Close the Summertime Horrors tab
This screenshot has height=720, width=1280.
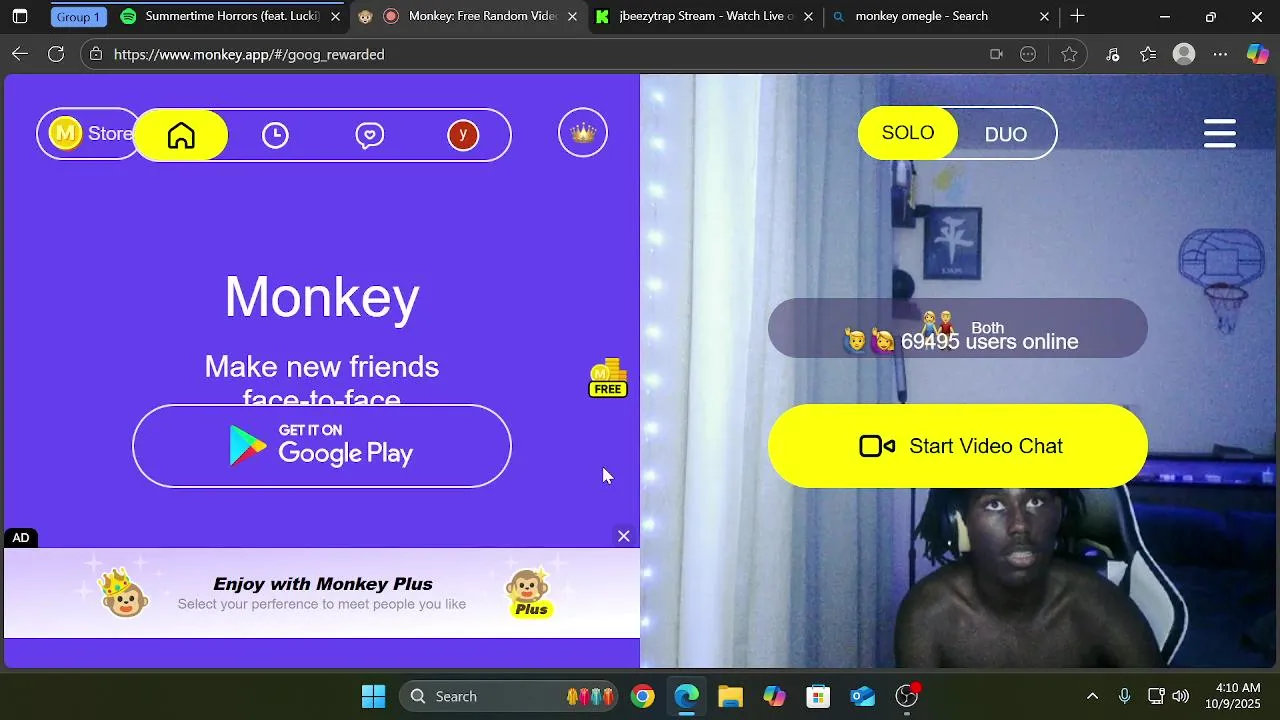tap(336, 17)
